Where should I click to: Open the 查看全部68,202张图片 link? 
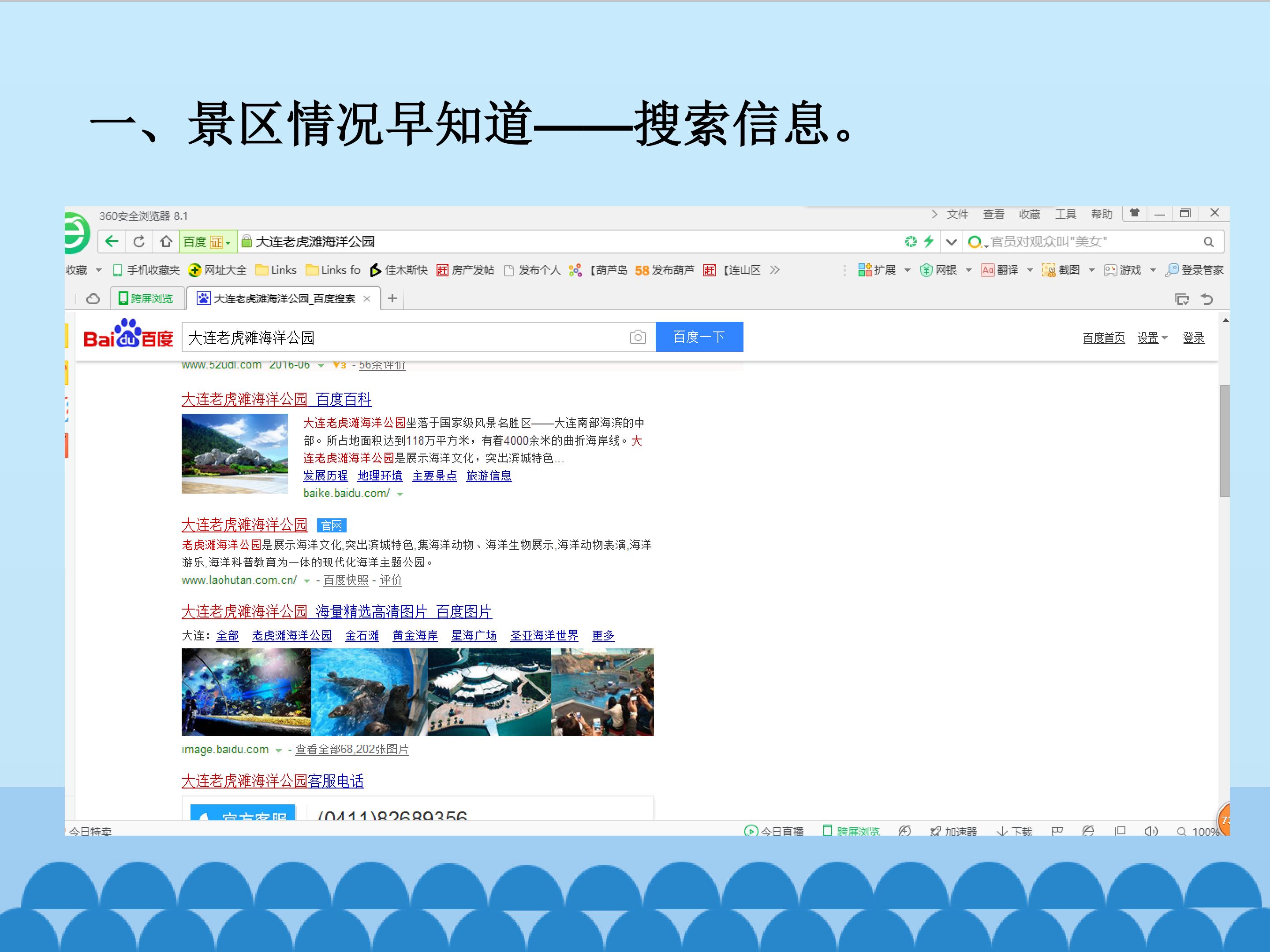(x=352, y=749)
